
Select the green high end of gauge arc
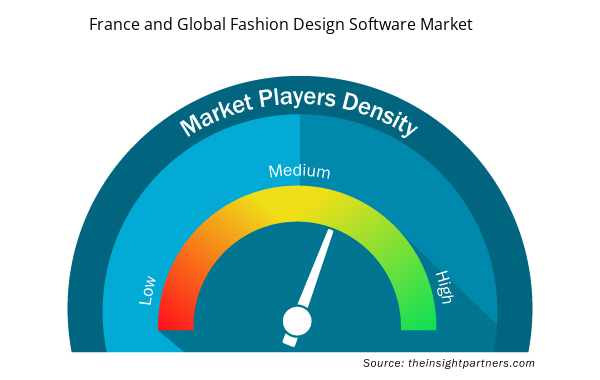[418, 315]
